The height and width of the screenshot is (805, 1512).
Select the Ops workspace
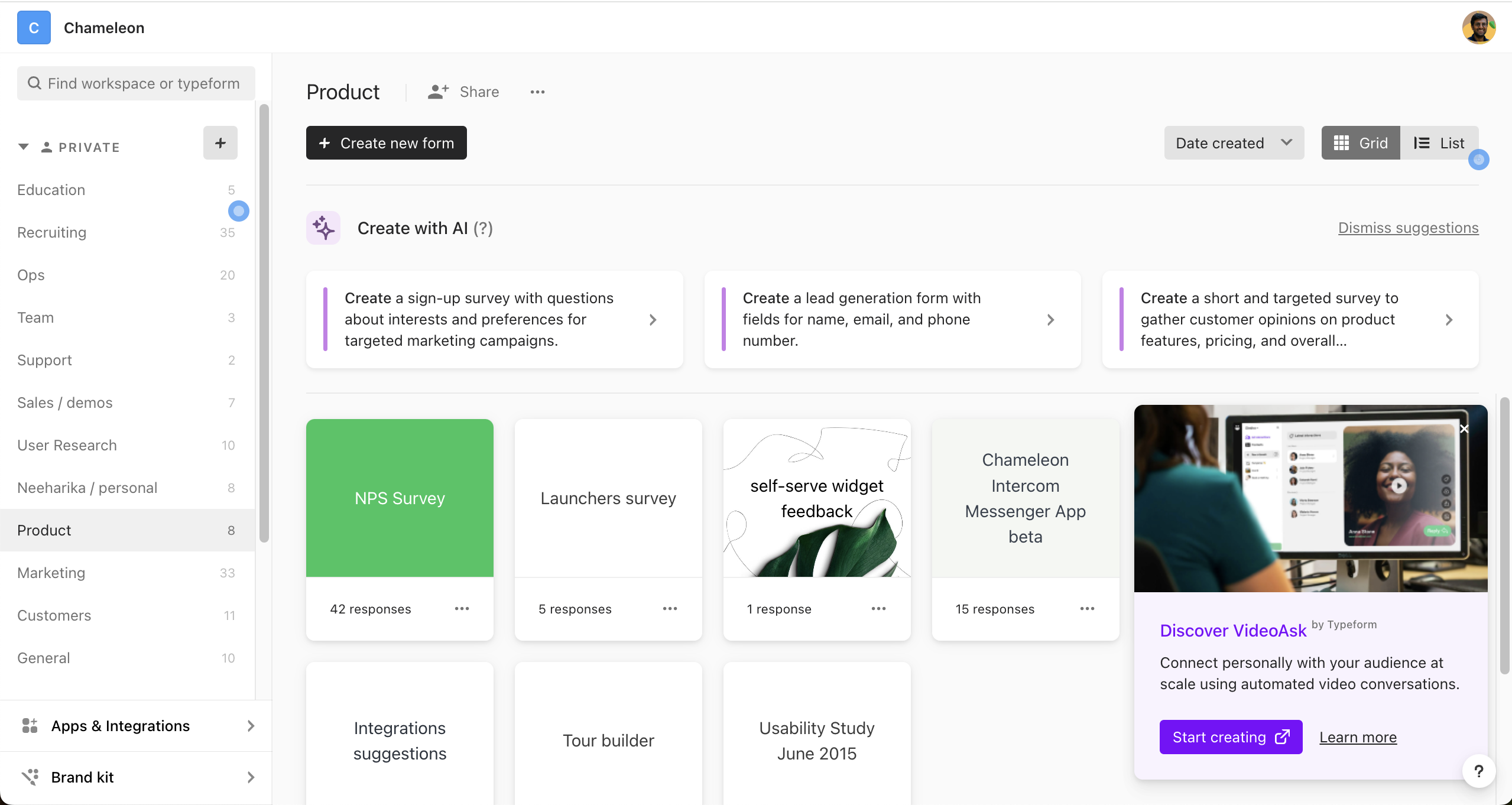coord(127,275)
